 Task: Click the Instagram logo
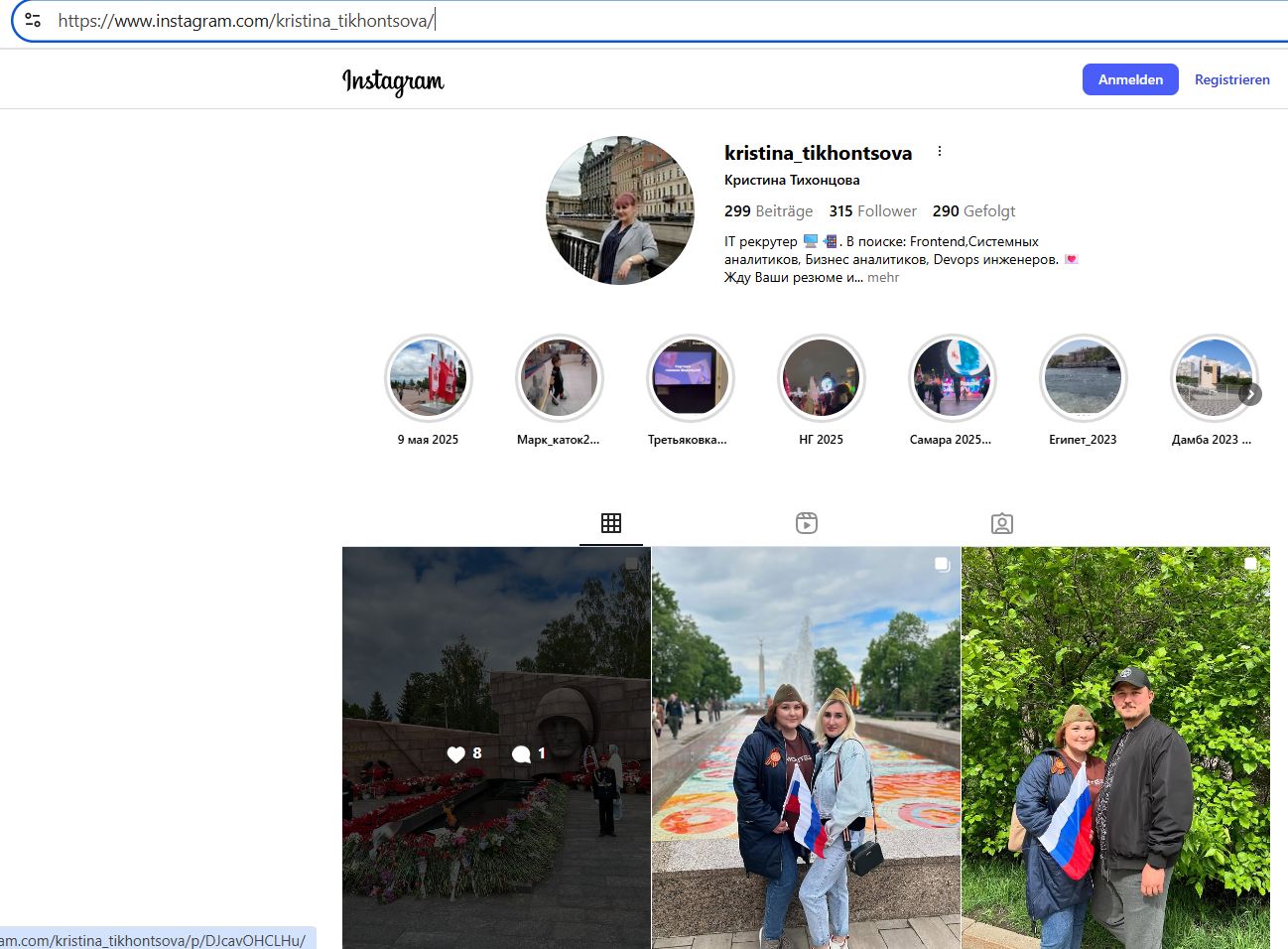click(x=393, y=80)
